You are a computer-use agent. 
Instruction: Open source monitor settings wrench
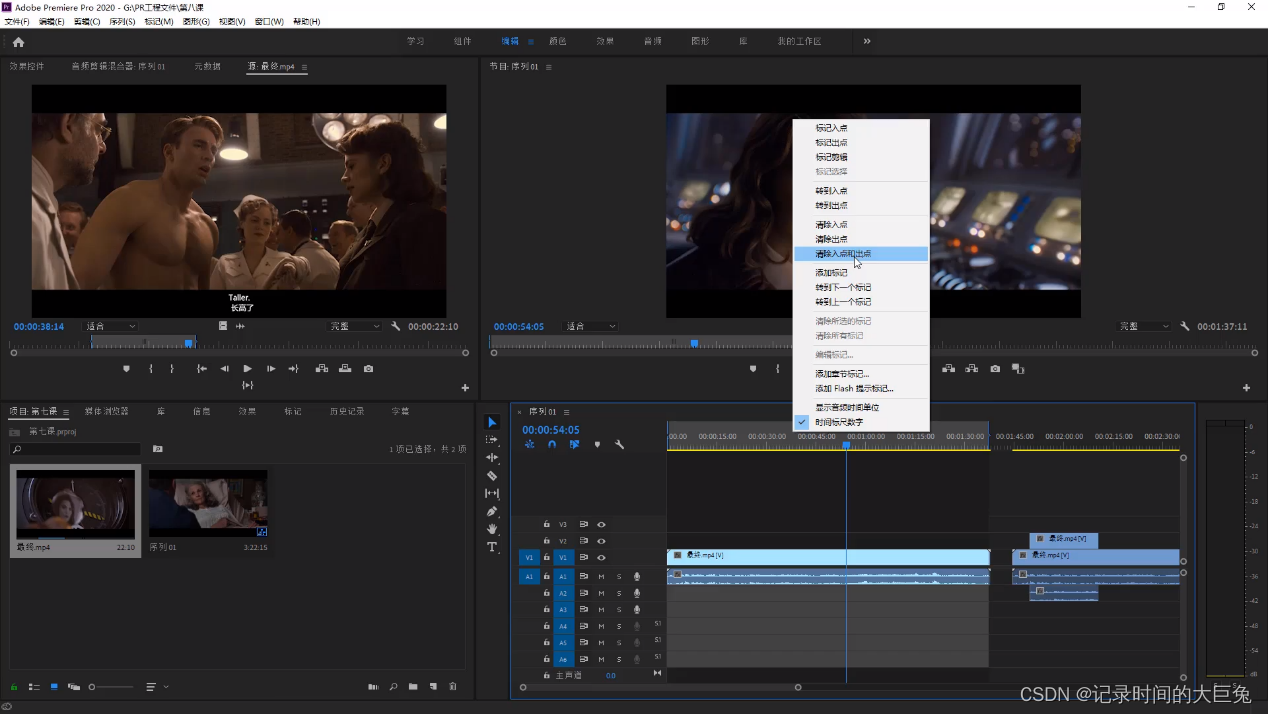(396, 326)
